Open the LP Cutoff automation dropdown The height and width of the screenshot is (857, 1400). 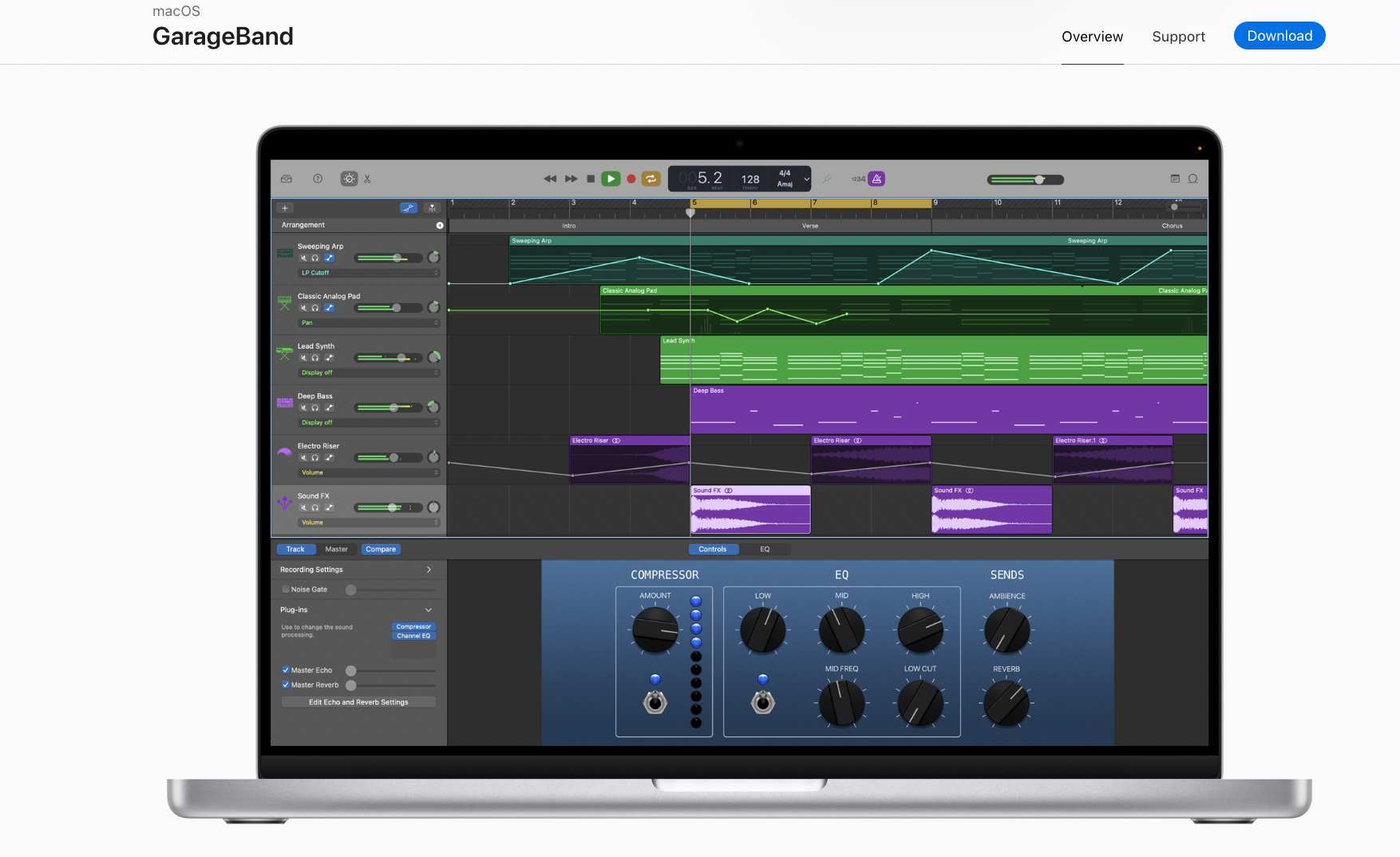pyautogui.click(x=370, y=273)
